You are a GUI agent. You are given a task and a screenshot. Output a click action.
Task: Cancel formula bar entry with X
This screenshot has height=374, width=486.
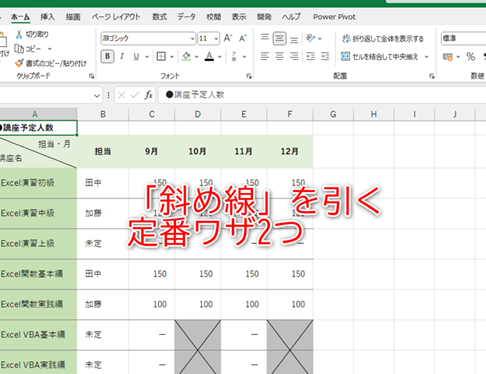(x=121, y=95)
